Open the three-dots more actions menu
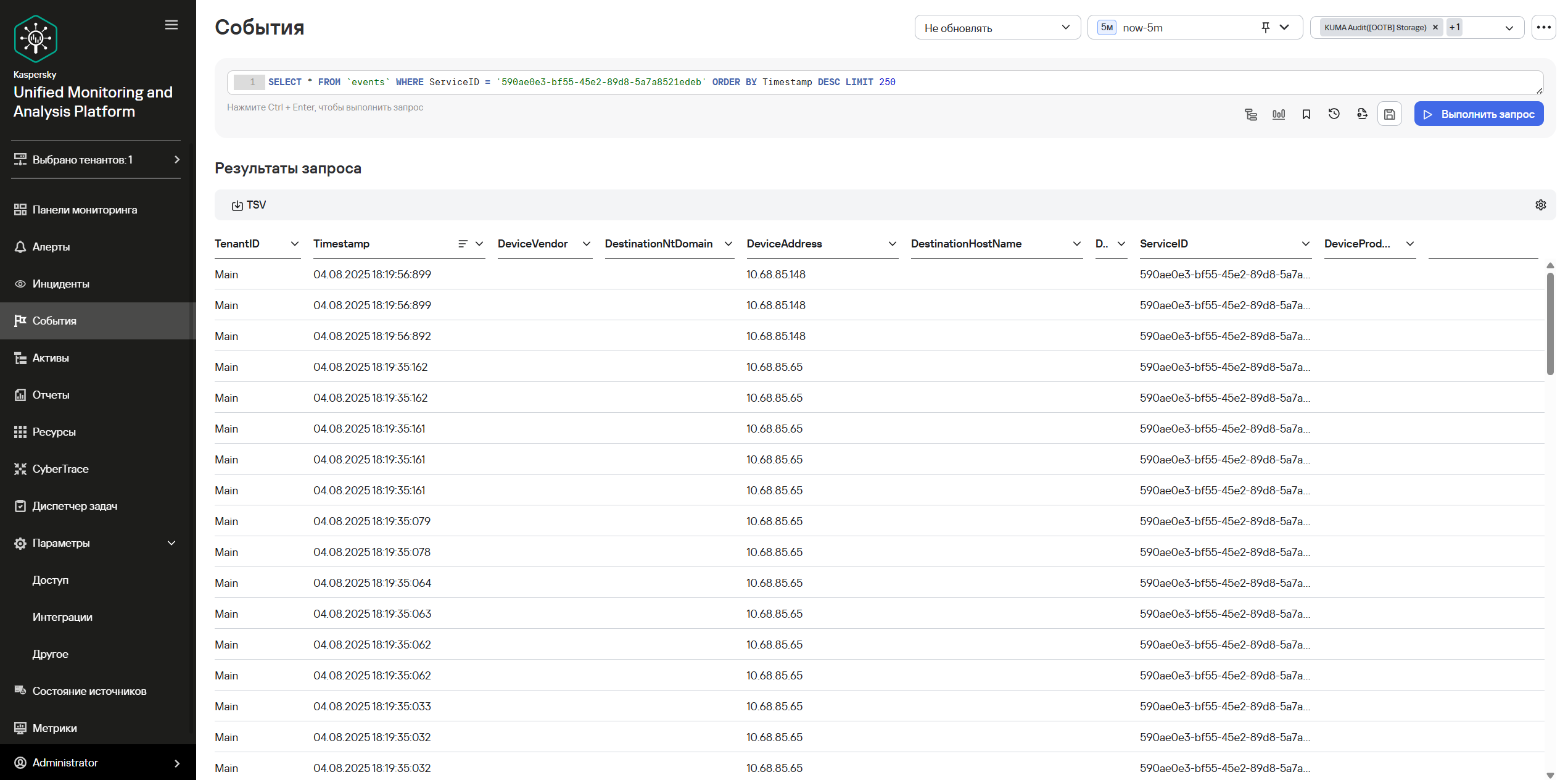1568x780 pixels. (1543, 27)
